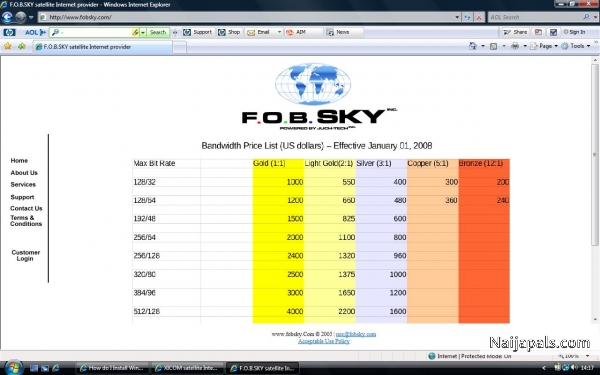Open the Tools dropdown menu
600x375 pixels.
576,46
